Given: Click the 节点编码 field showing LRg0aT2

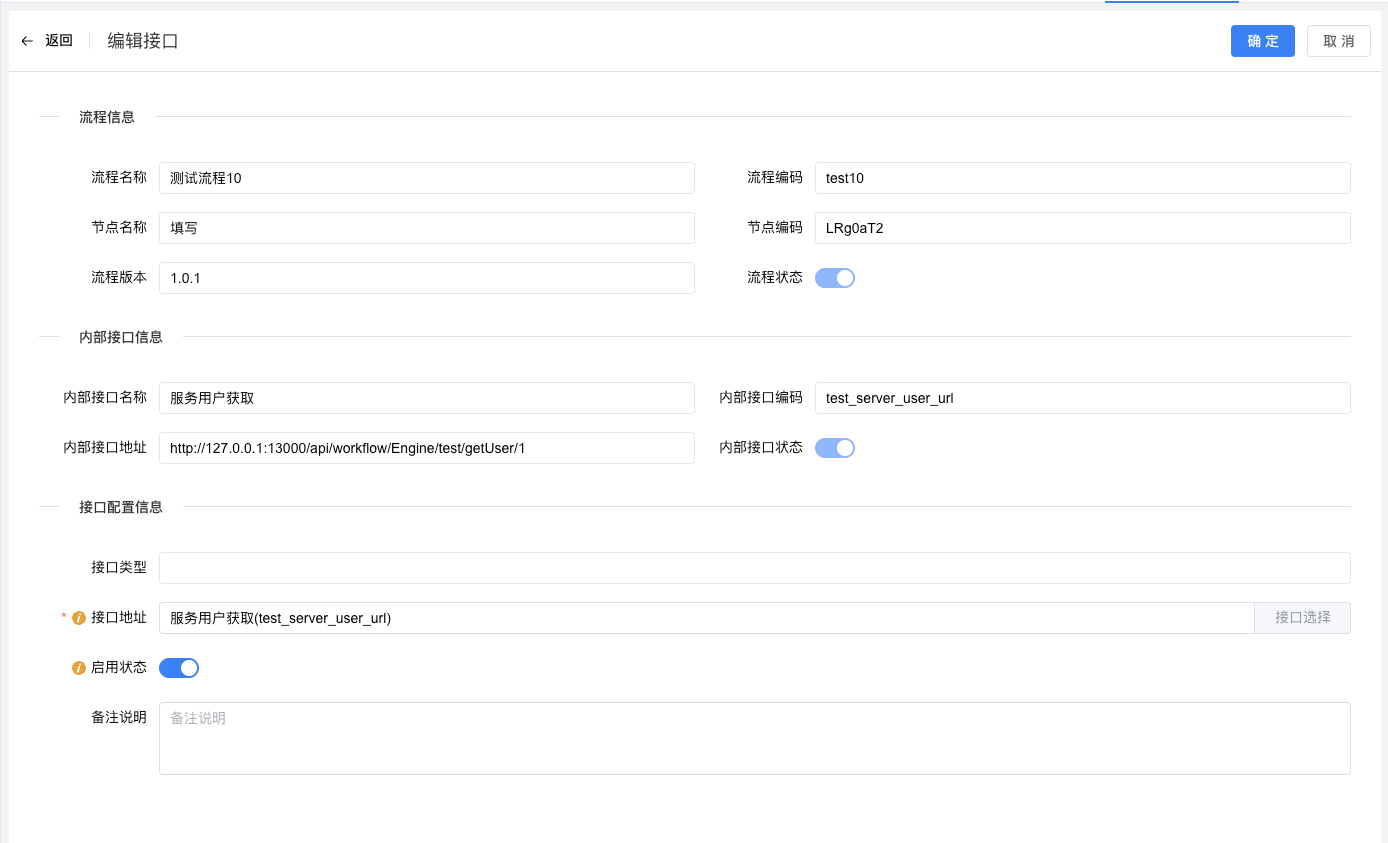Looking at the screenshot, I should (x=1082, y=228).
